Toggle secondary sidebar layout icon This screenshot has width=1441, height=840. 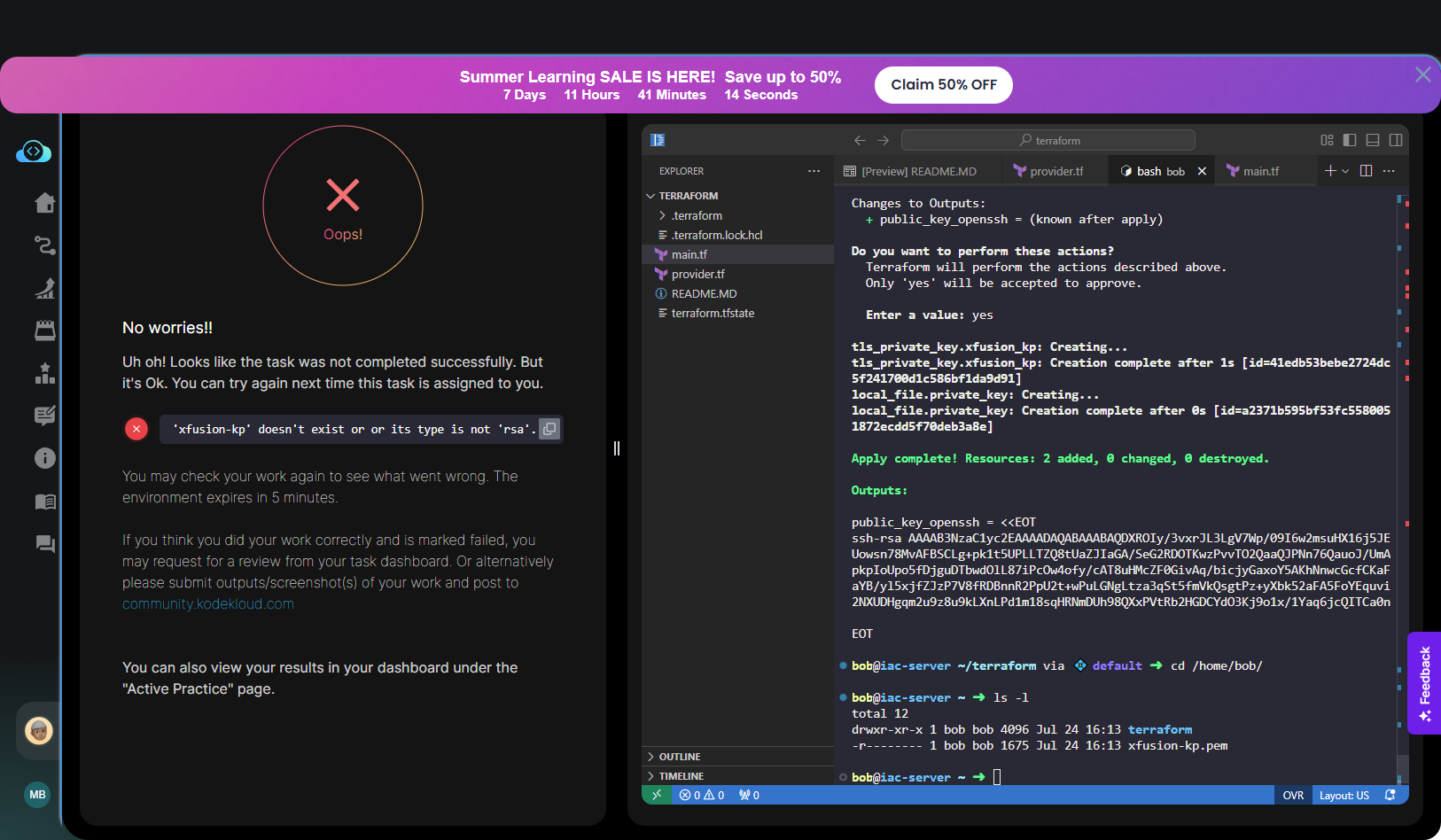(x=1396, y=140)
